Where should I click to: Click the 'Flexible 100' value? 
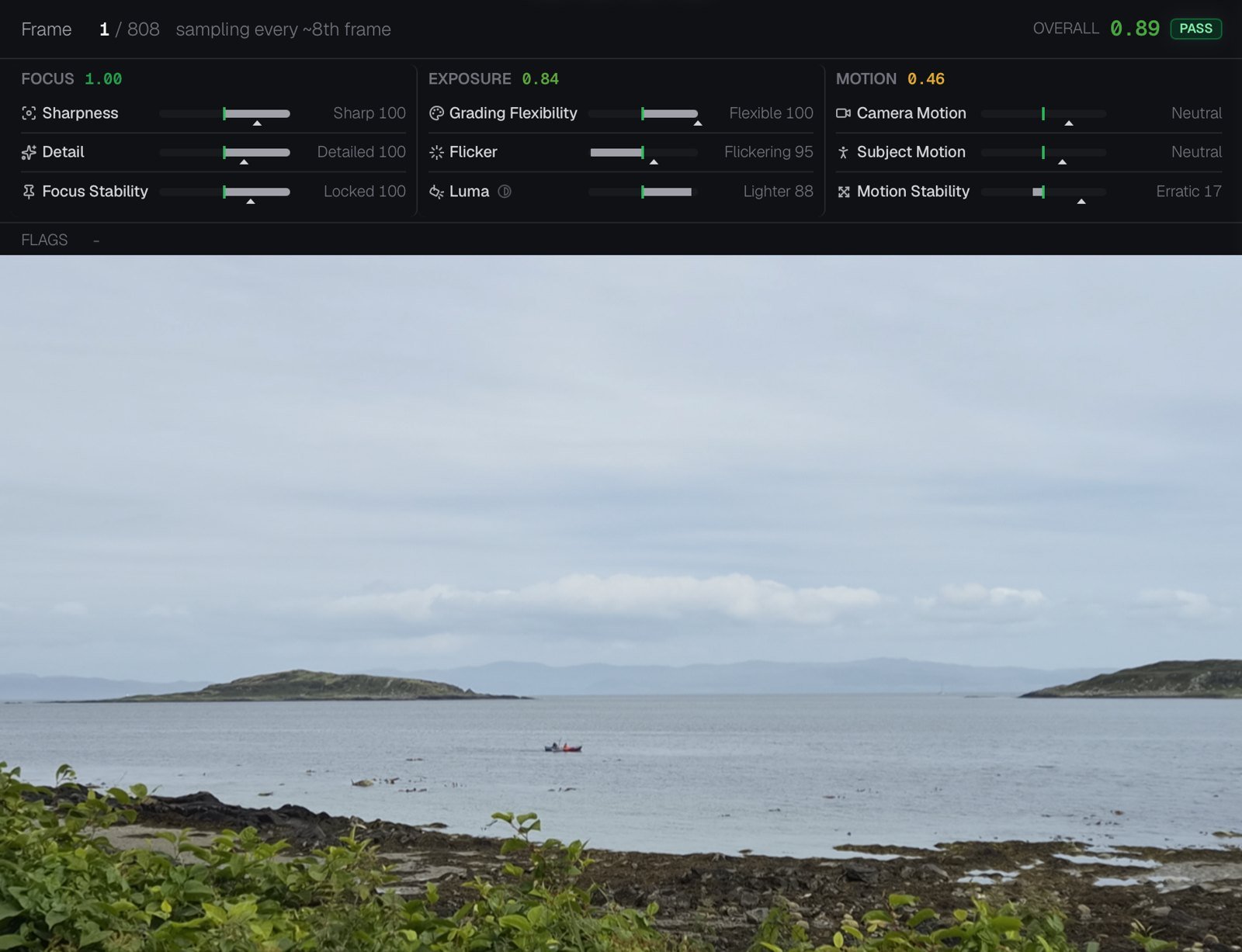click(772, 113)
